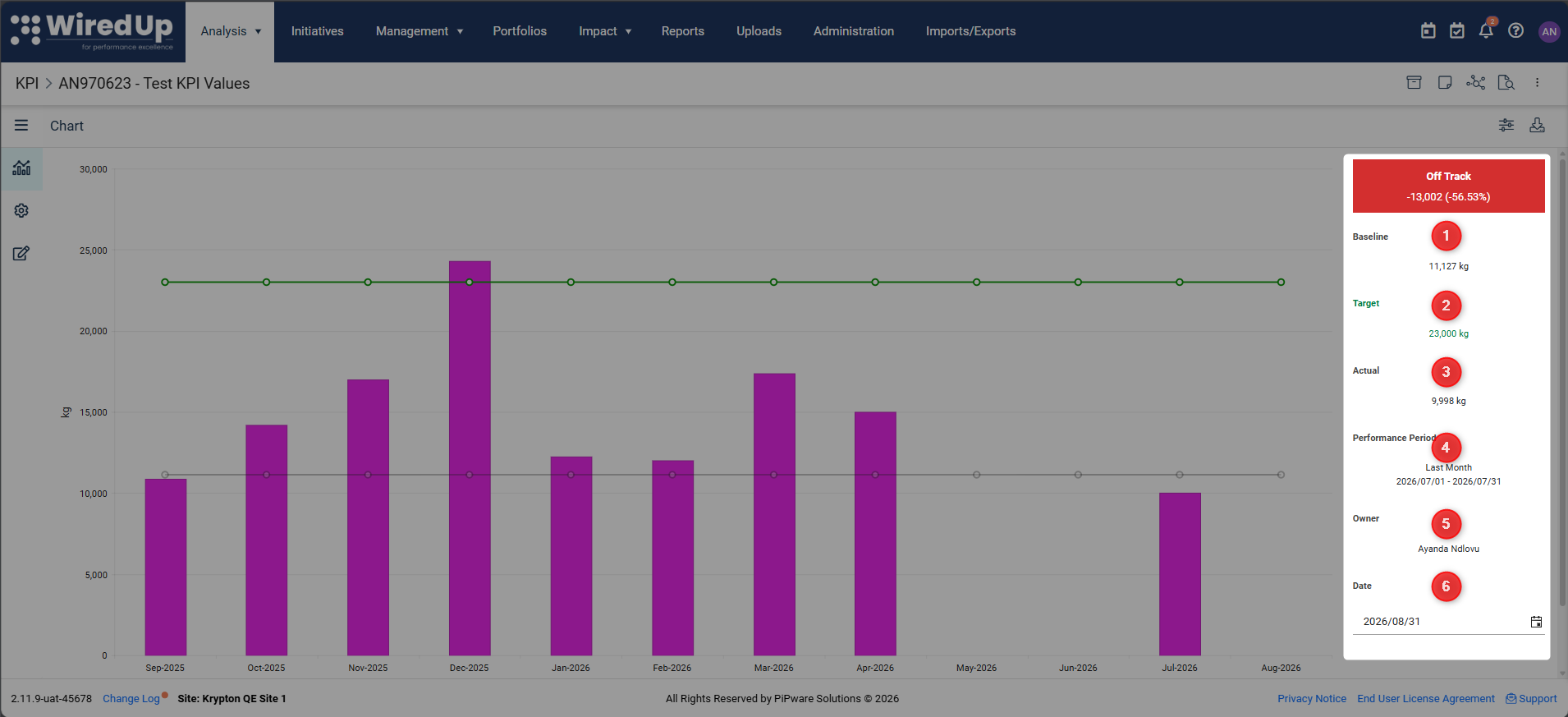Open the sticky note icon in KPI header

click(x=1445, y=82)
